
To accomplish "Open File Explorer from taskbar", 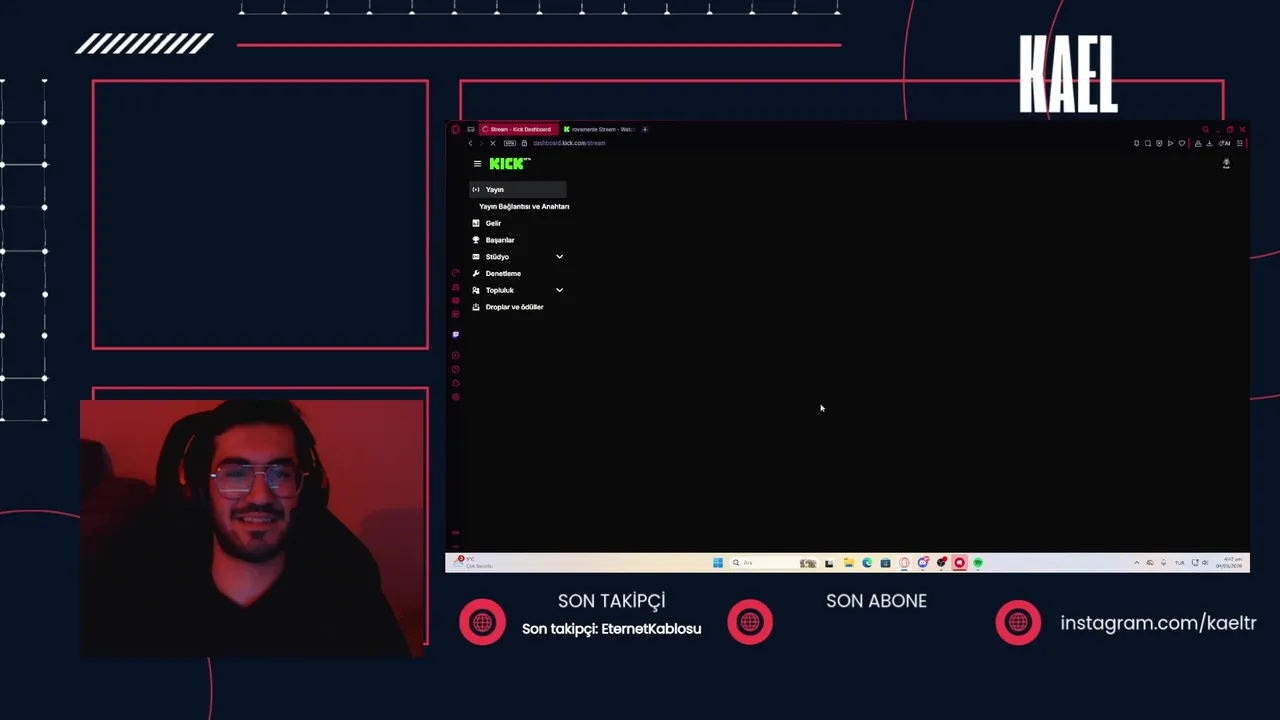I will click(849, 563).
